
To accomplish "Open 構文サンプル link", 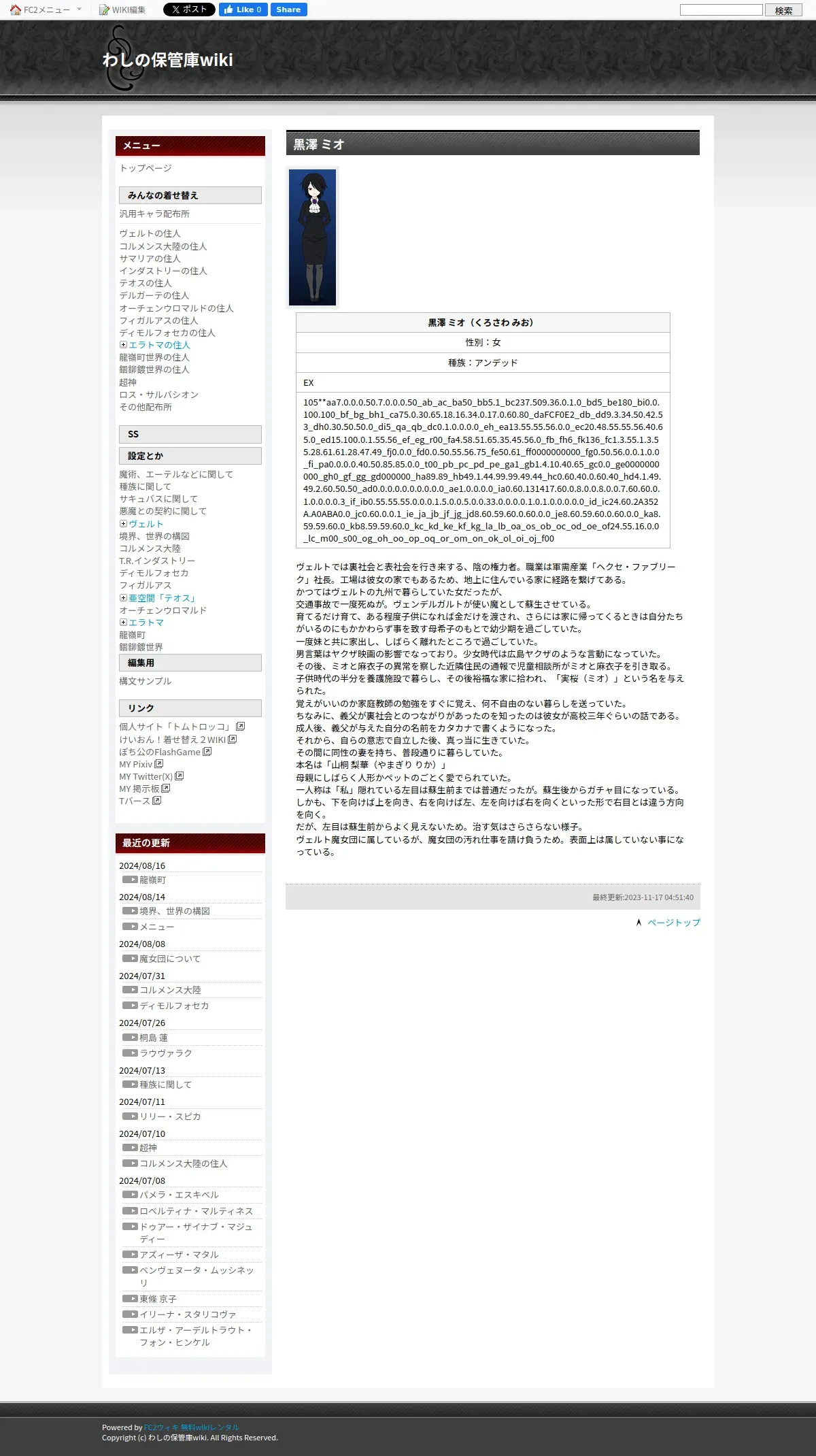I will 146,681.
